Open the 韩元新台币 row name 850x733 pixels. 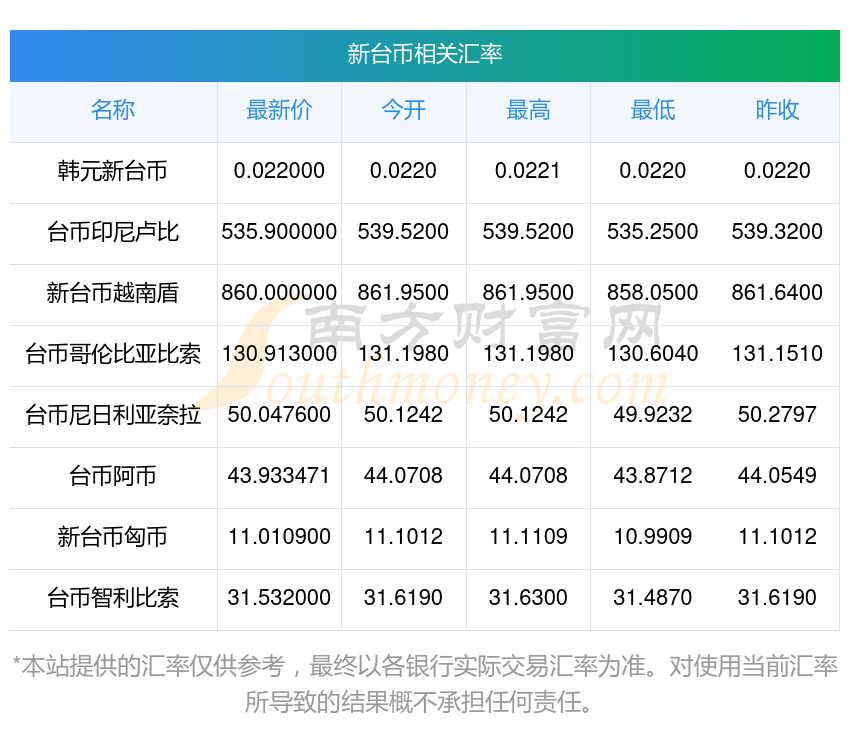tap(113, 171)
